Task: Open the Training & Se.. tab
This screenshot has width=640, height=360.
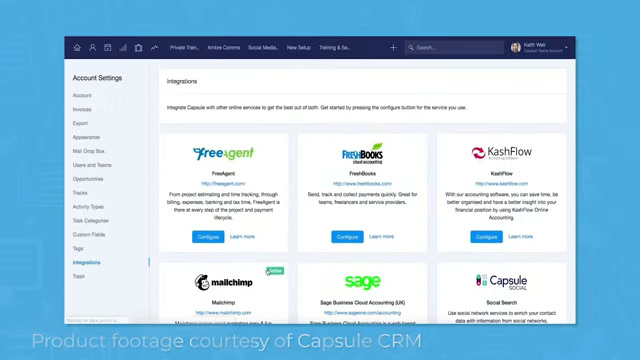Action: pyautogui.click(x=334, y=48)
